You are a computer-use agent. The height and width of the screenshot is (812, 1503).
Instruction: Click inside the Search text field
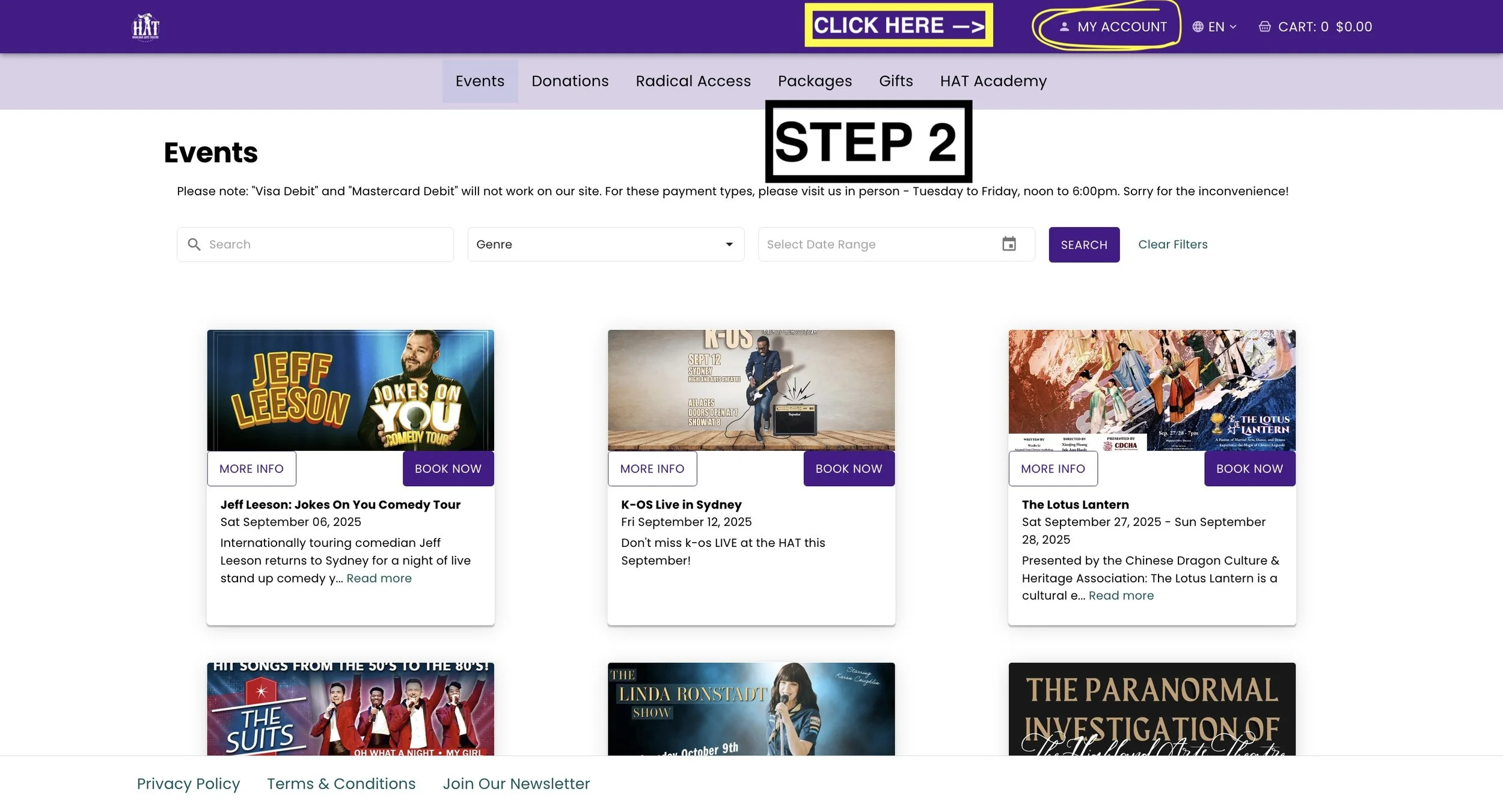(325, 245)
